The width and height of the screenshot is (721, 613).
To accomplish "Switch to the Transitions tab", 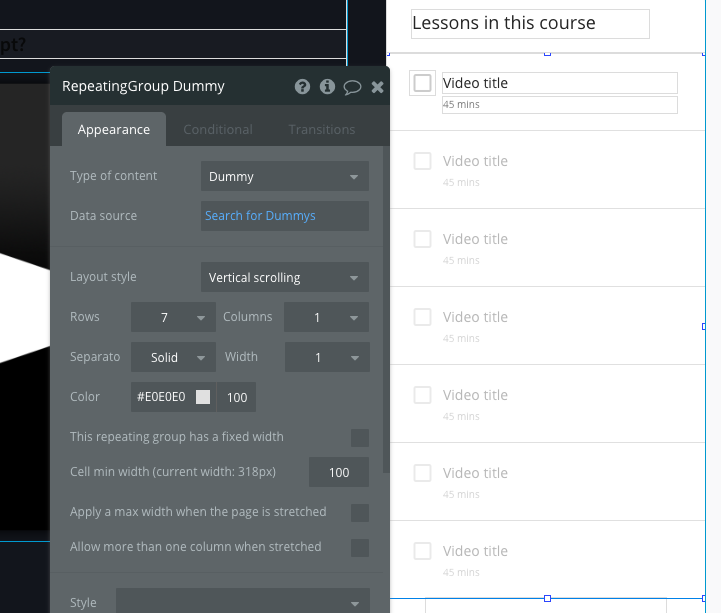I will 321,129.
